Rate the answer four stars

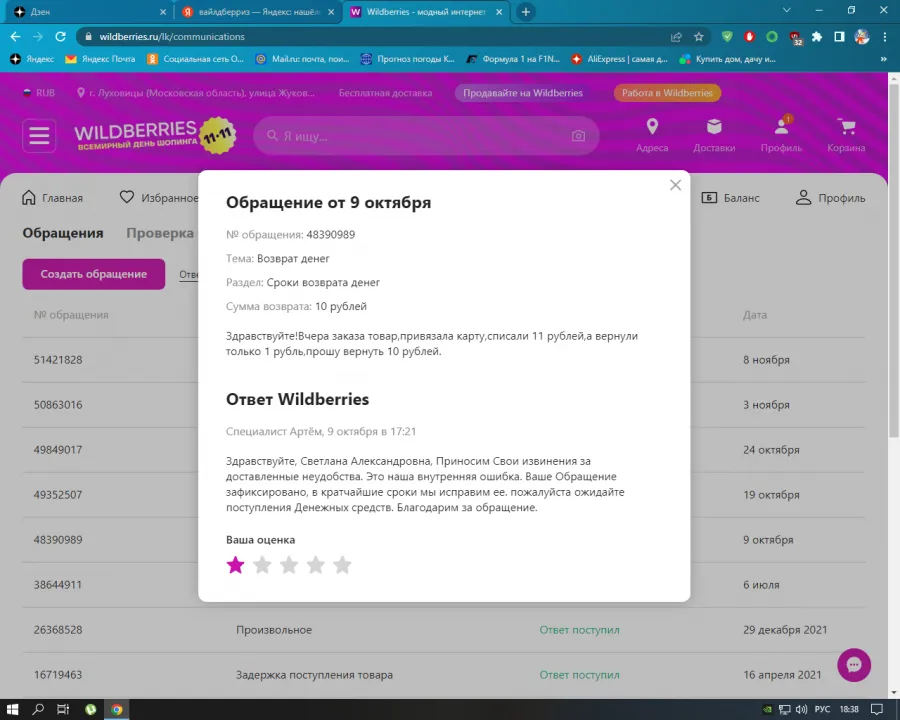coord(316,565)
